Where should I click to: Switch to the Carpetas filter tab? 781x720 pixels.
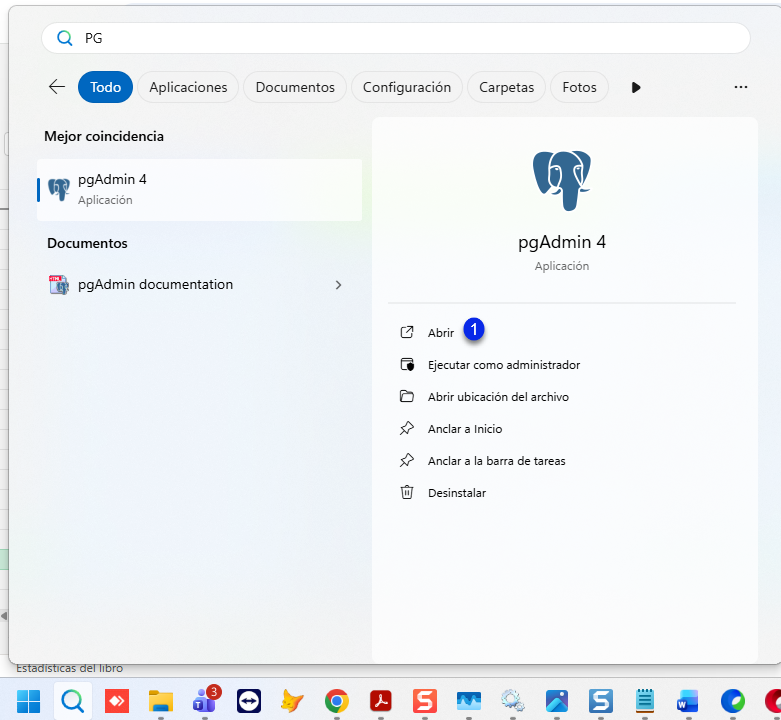pyautogui.click(x=506, y=87)
